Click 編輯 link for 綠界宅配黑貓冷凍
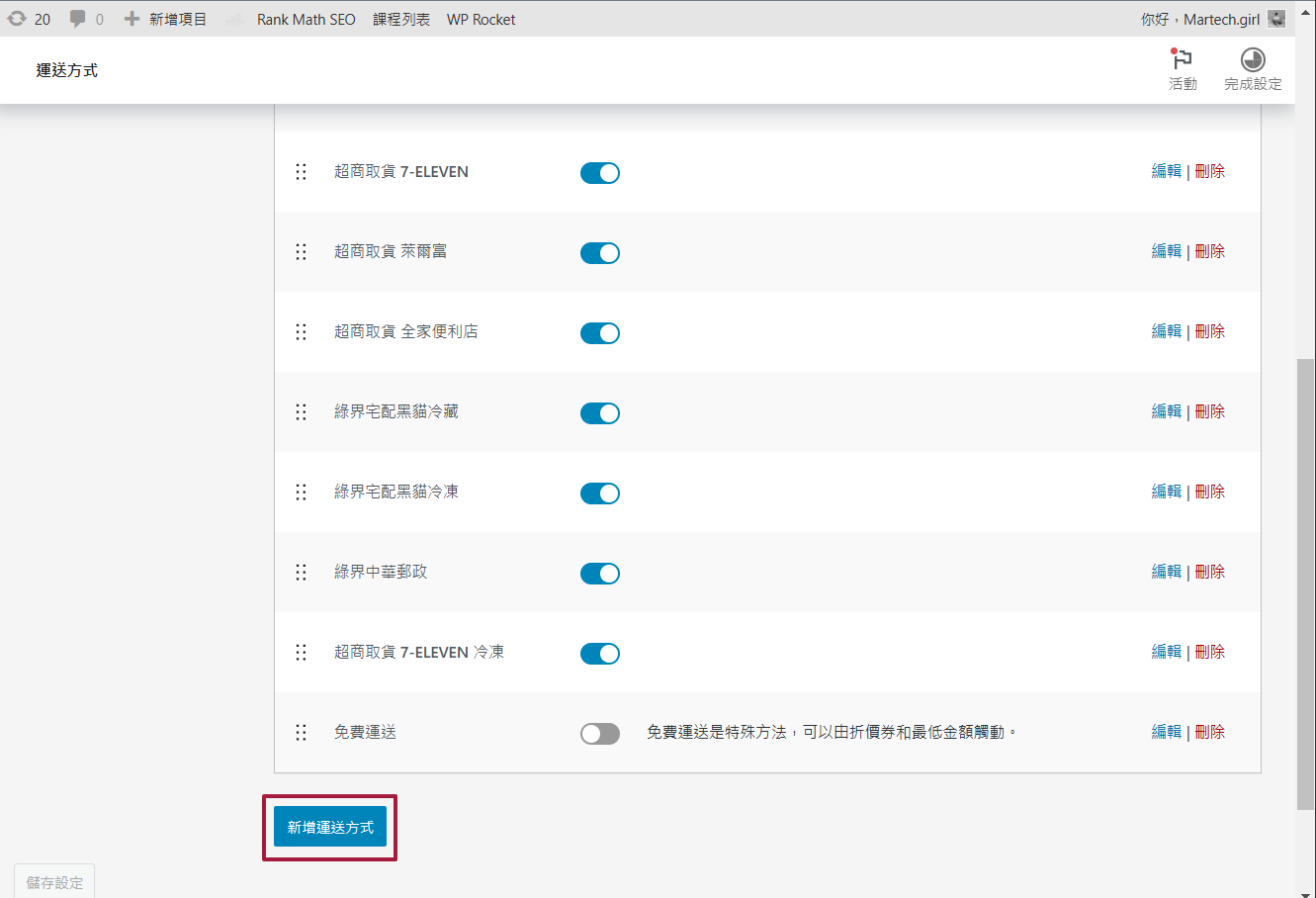Screen dimensions: 1316x898 [1166, 492]
